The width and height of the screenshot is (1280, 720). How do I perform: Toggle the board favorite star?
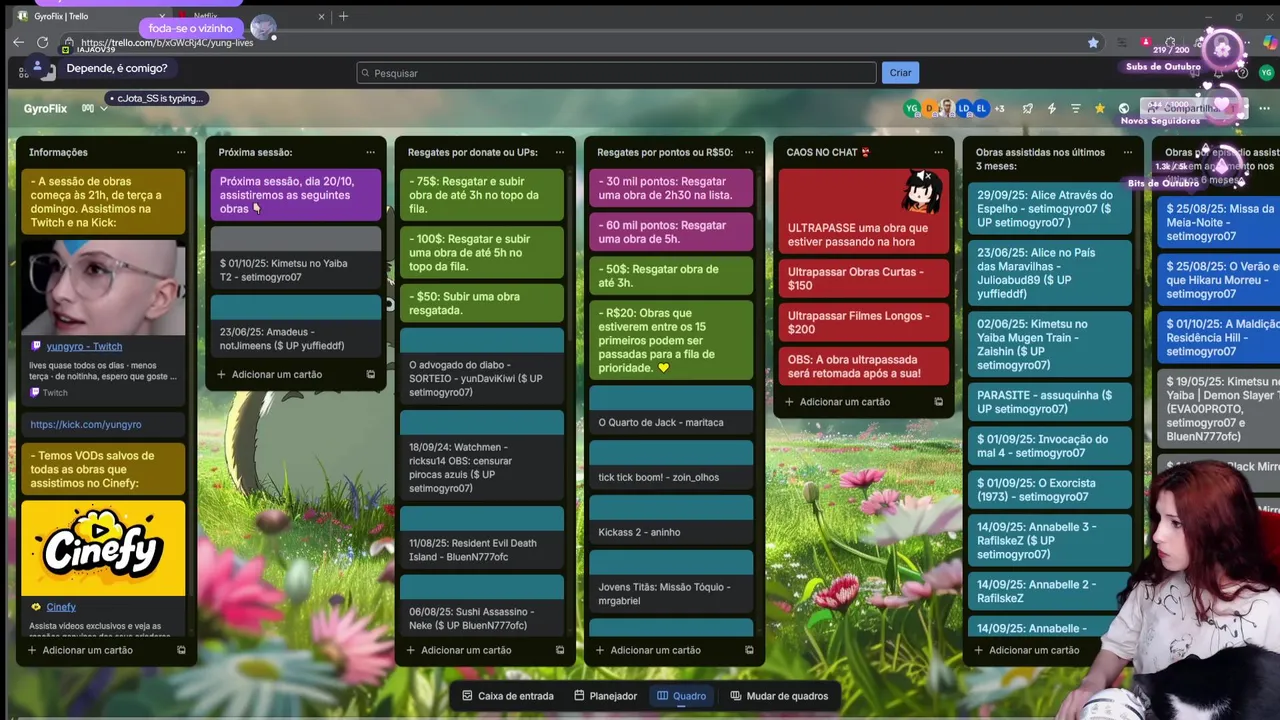pyautogui.click(x=1099, y=108)
